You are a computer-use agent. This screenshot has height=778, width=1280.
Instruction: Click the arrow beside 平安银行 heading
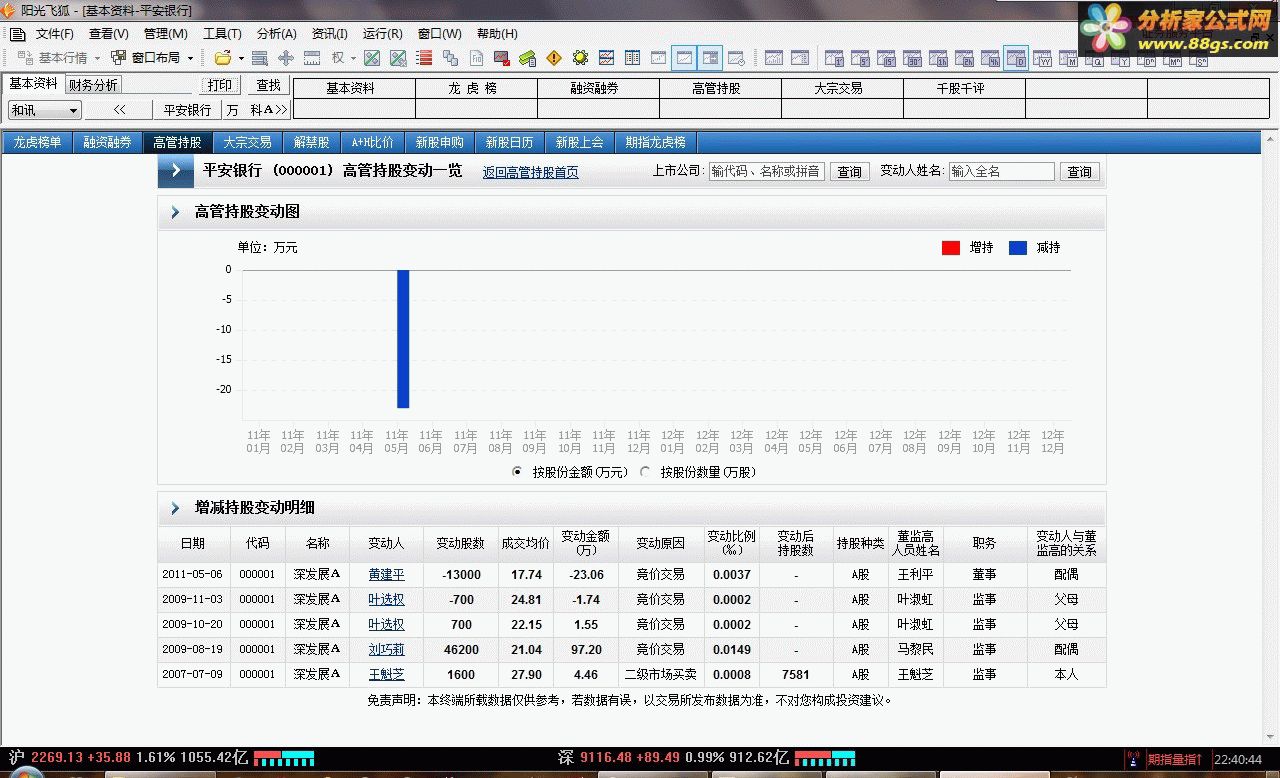coord(176,171)
